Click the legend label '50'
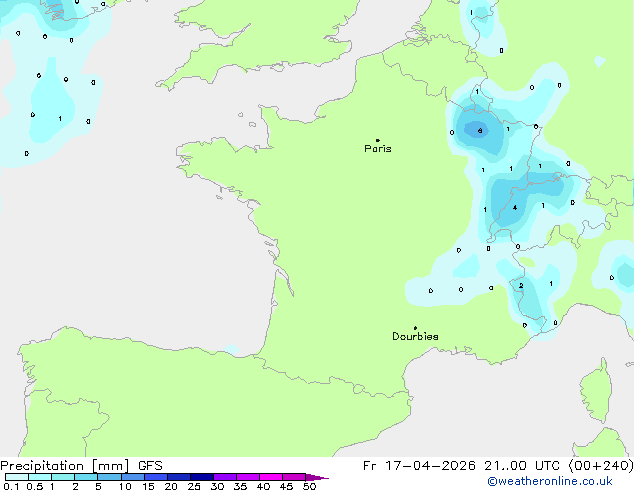Viewport: 634px width, 490px height. click(x=309, y=486)
